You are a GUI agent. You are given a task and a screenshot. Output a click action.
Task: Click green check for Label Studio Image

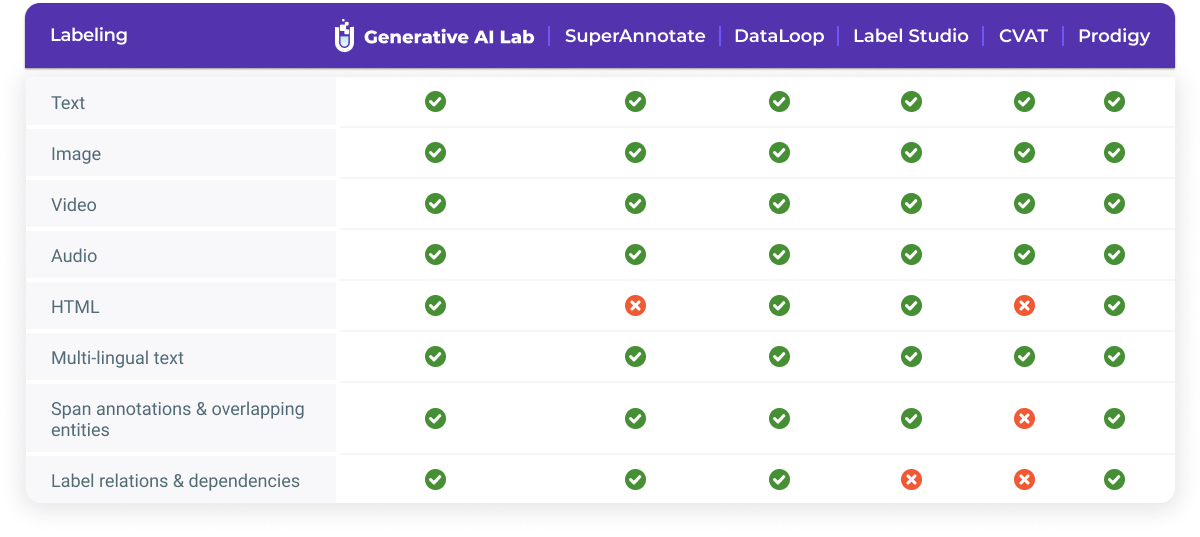coord(911,152)
